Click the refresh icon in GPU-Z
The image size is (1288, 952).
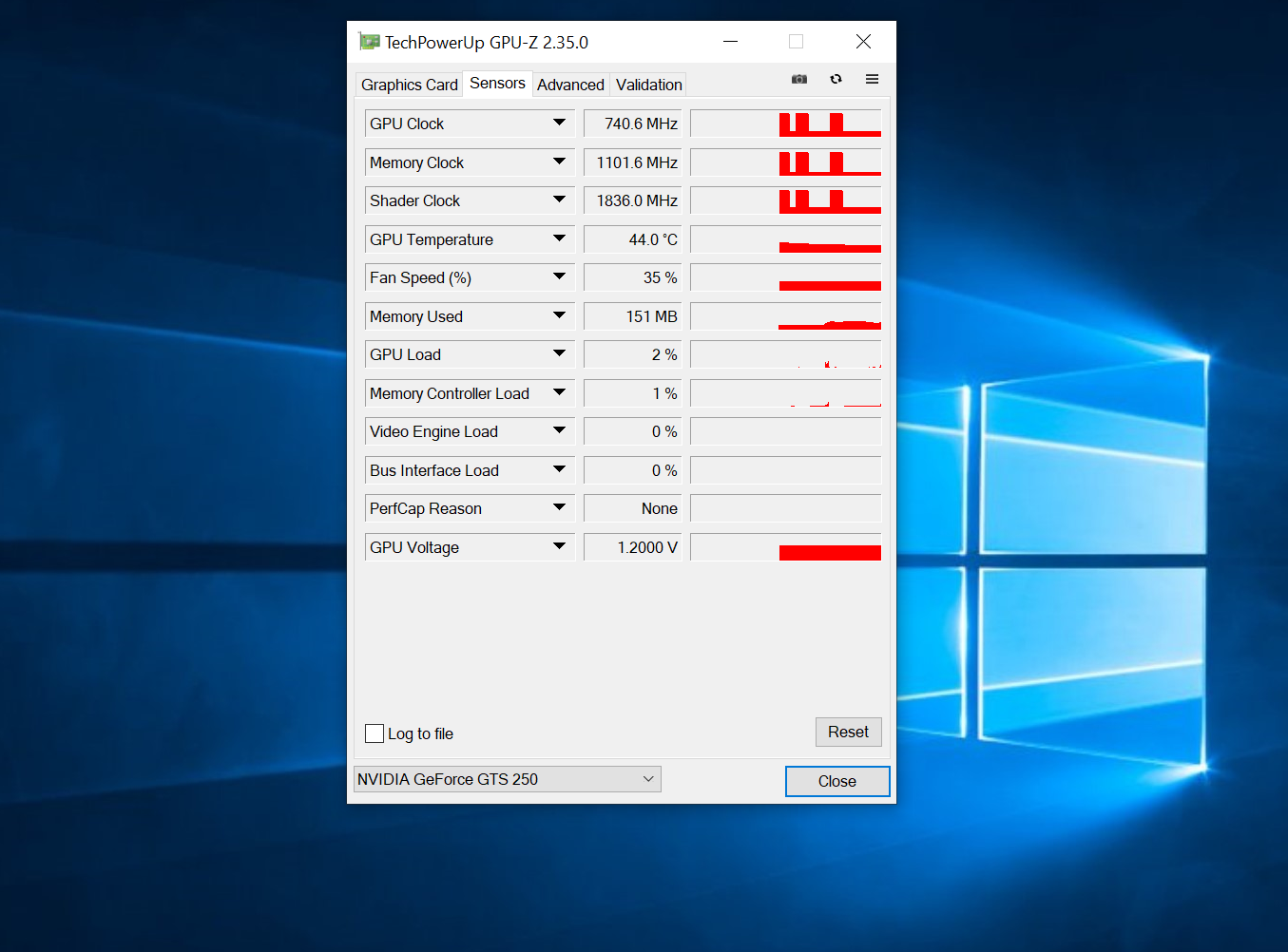point(836,79)
